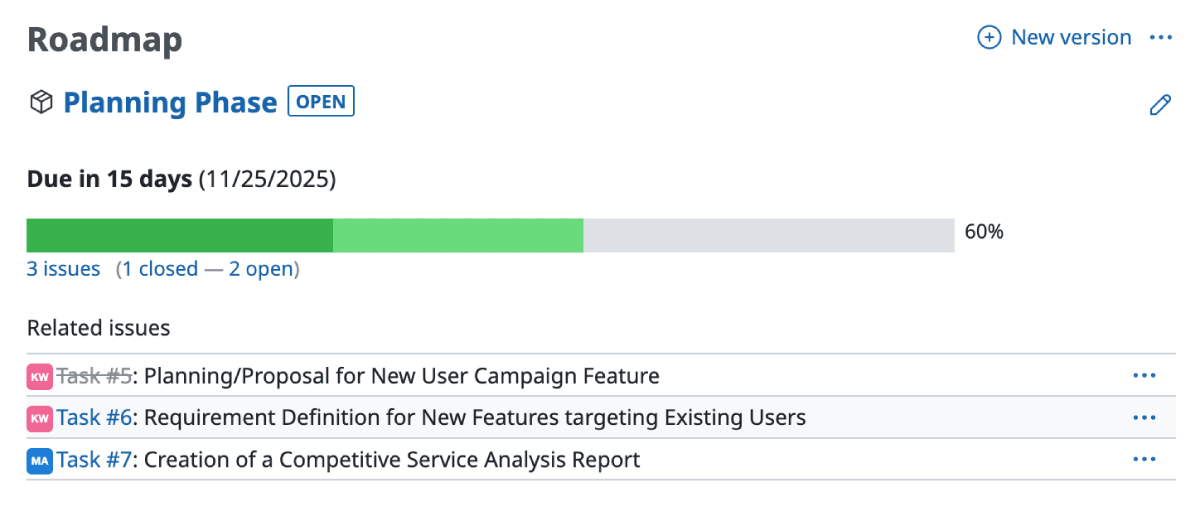The width and height of the screenshot is (1200, 508).
Task: Open the struck-through Task #5 link
Action: tap(94, 376)
